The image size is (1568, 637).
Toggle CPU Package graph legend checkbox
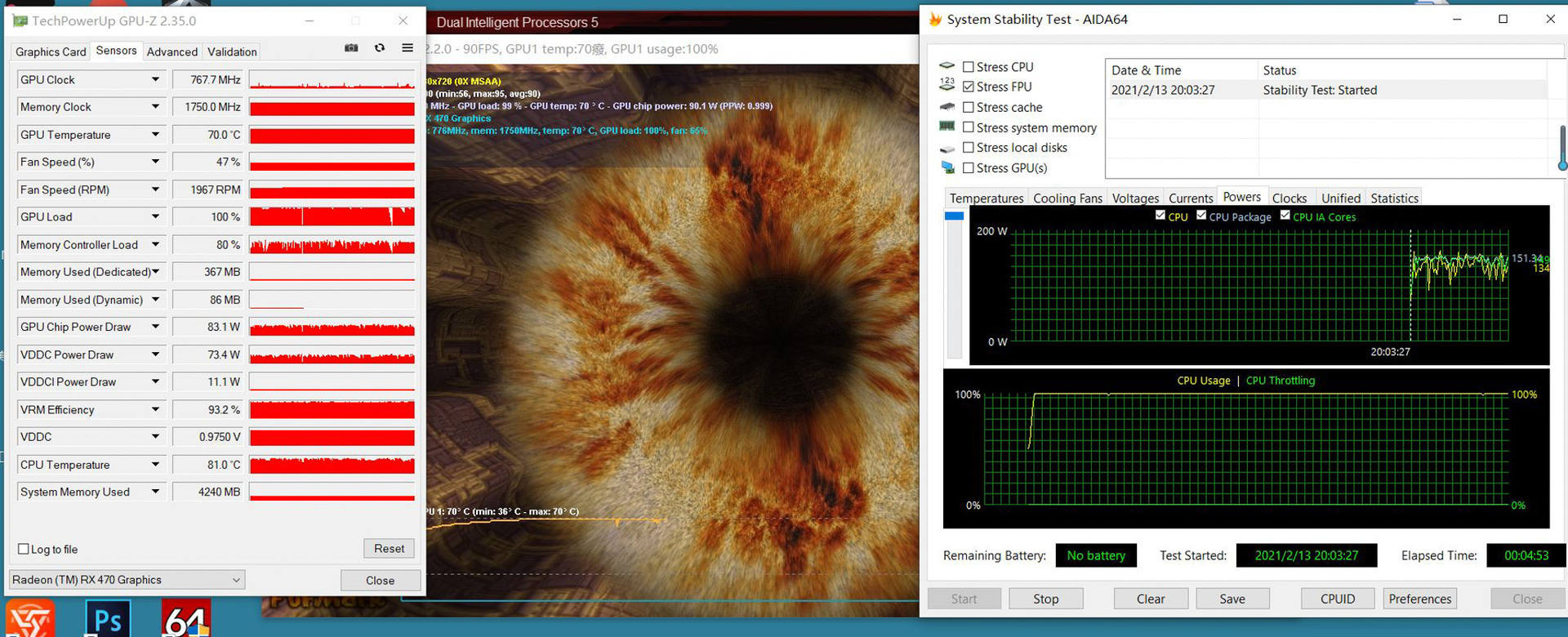point(1200,216)
